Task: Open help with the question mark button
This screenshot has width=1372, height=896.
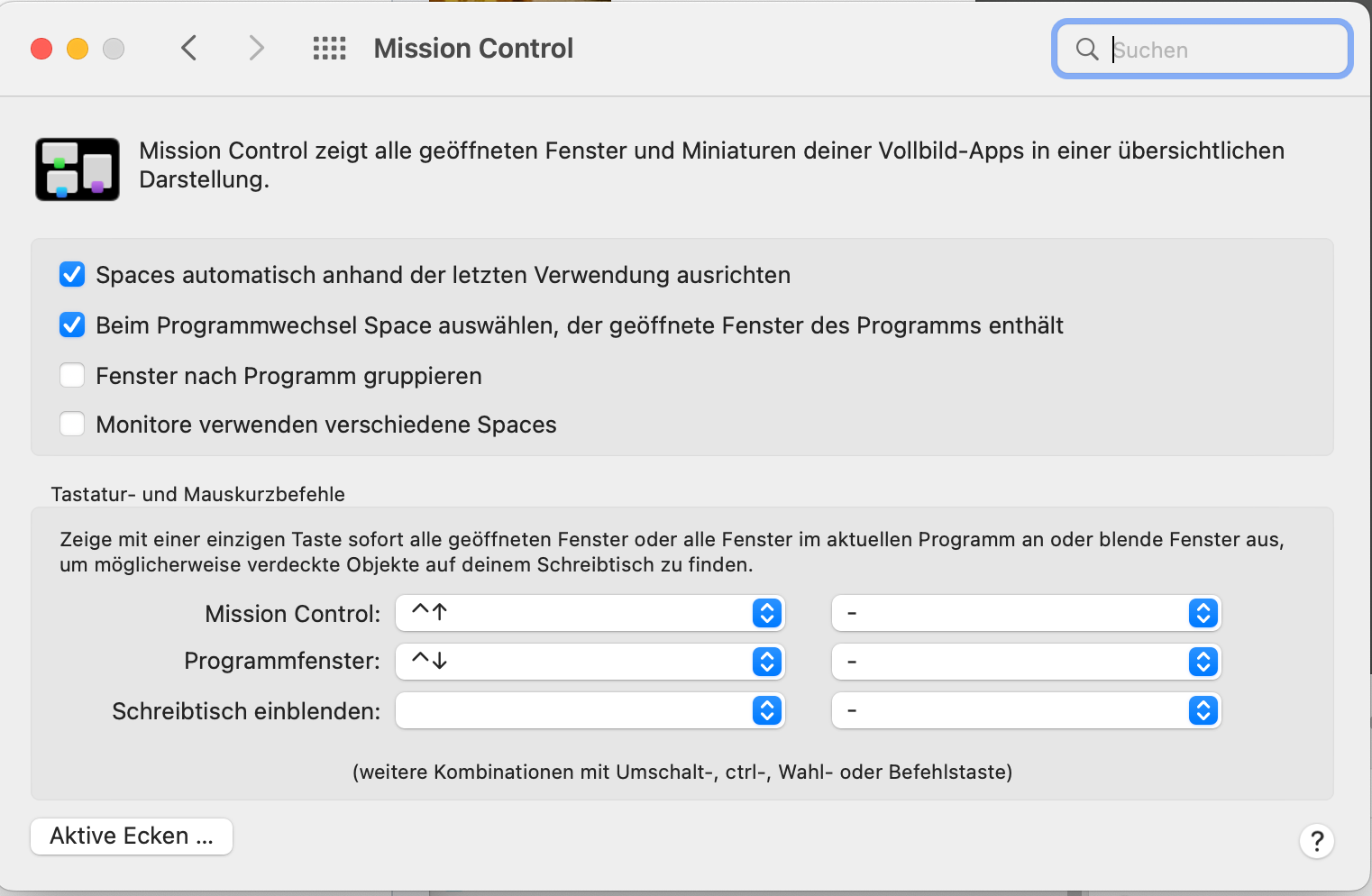Action: click(1317, 841)
